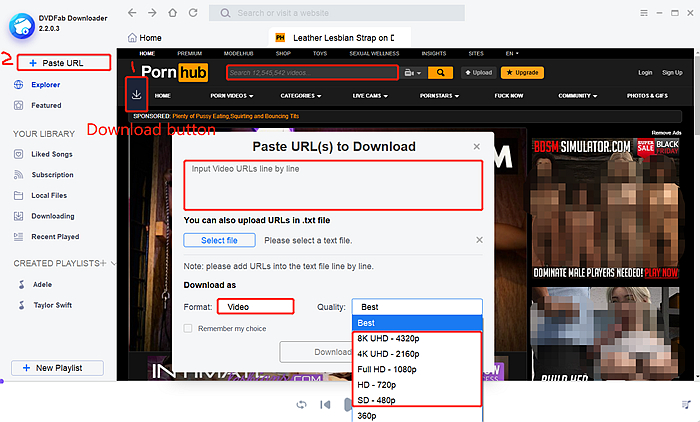Click the purple playback progress handle

click(x=2, y=381)
